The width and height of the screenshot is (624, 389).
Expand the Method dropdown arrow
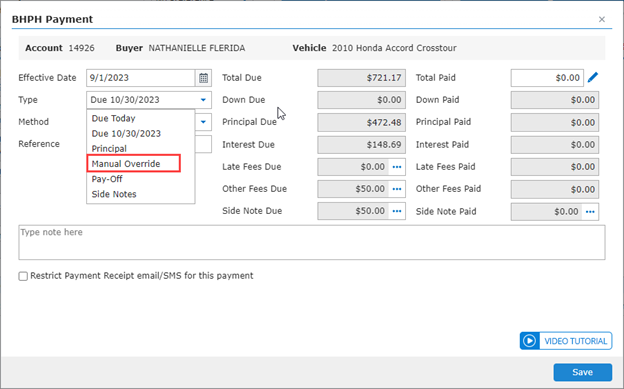point(203,122)
